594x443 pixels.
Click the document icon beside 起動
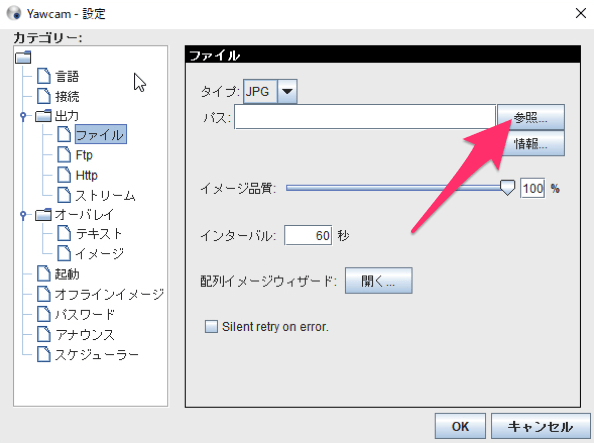coord(44,273)
